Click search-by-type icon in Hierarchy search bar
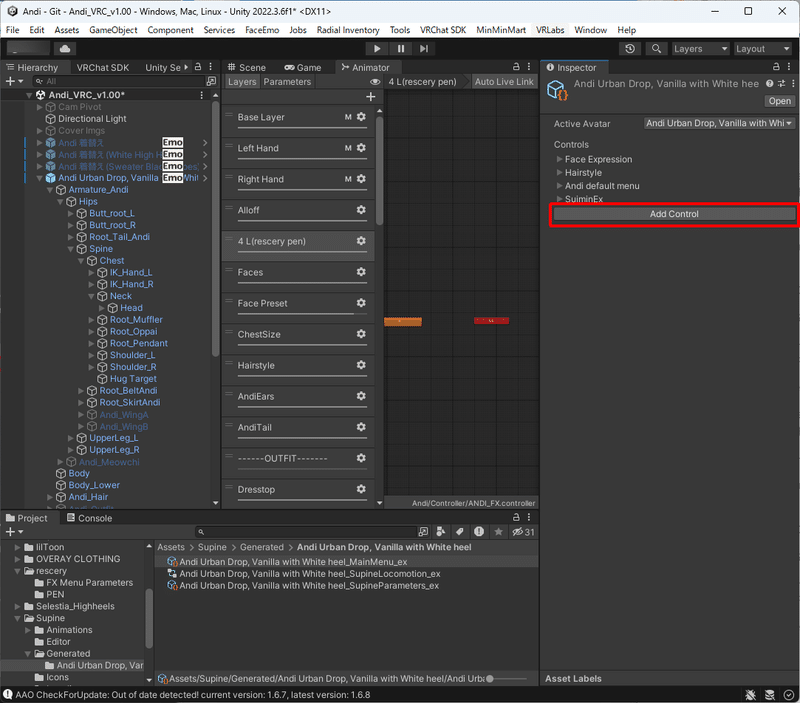 [211, 81]
